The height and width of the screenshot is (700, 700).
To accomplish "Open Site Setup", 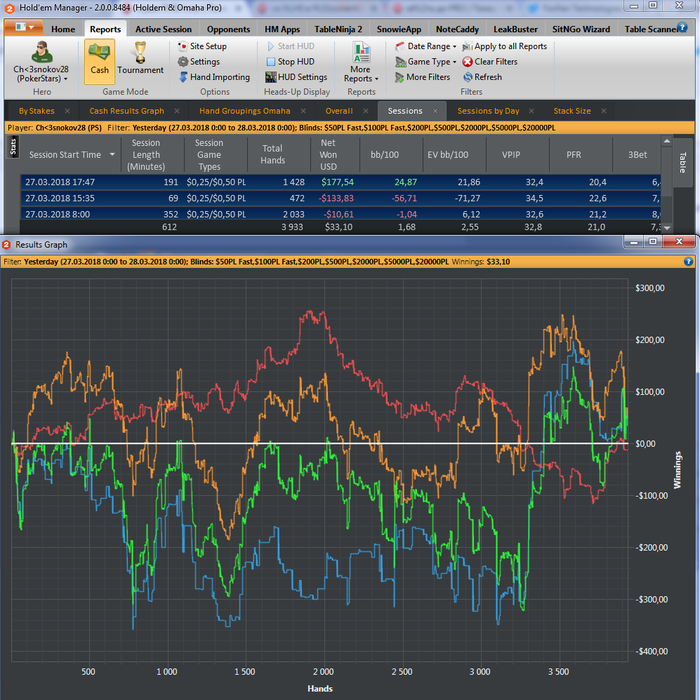I will tap(202, 46).
